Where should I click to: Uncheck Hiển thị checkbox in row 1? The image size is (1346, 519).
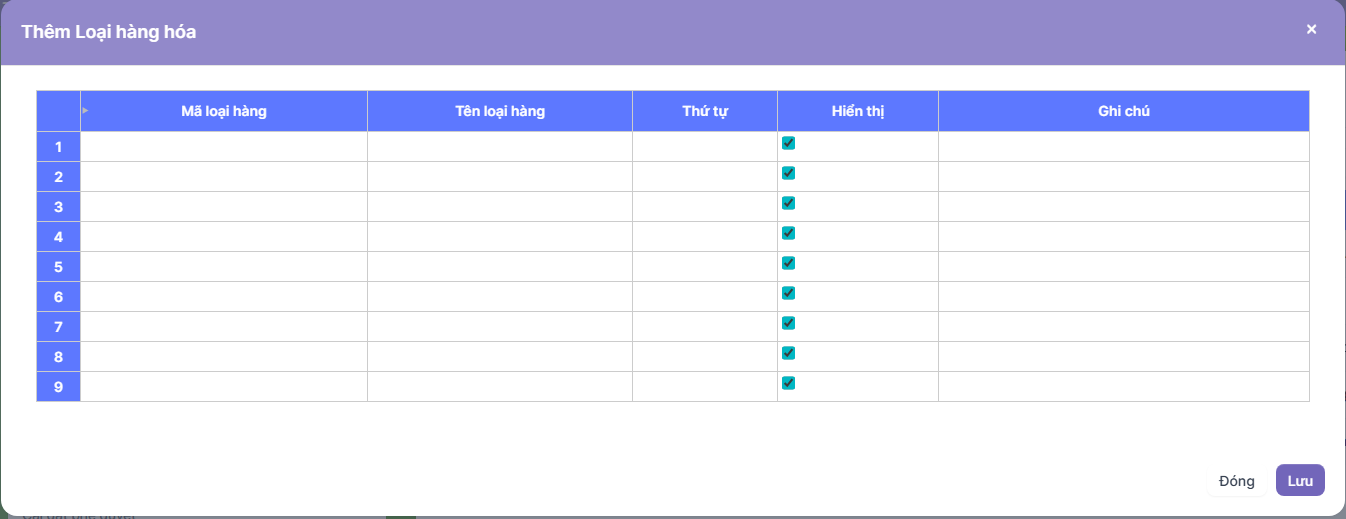click(788, 143)
